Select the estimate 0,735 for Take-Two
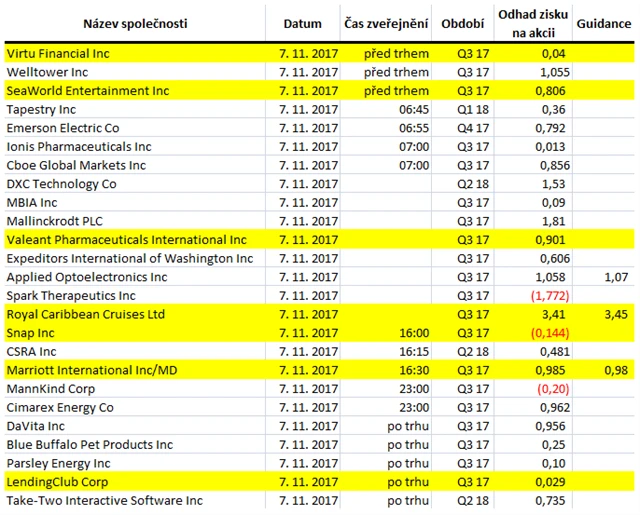Image resolution: width=640 pixels, height=515 pixels. coord(550,500)
